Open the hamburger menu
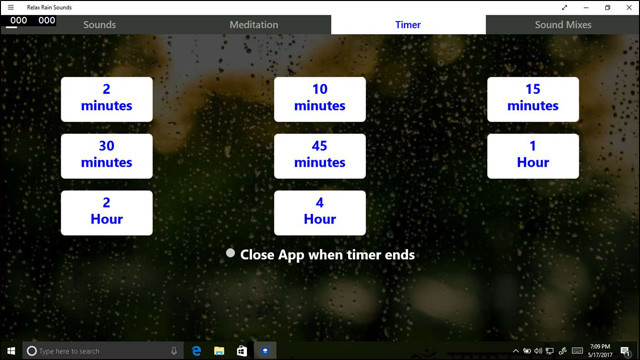This screenshot has width=640, height=360. point(11,7)
